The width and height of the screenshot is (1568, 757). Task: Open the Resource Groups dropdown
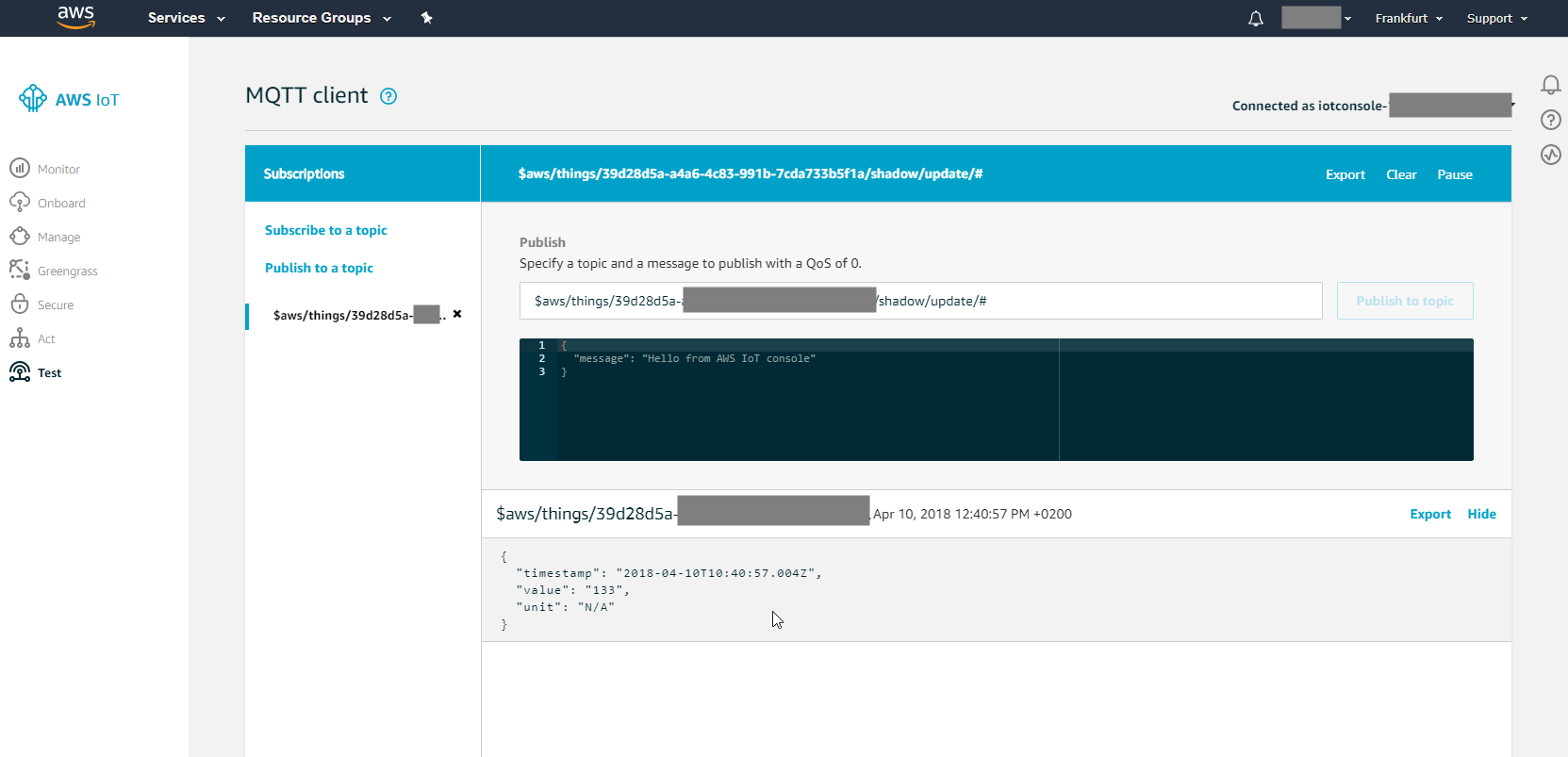tap(321, 18)
